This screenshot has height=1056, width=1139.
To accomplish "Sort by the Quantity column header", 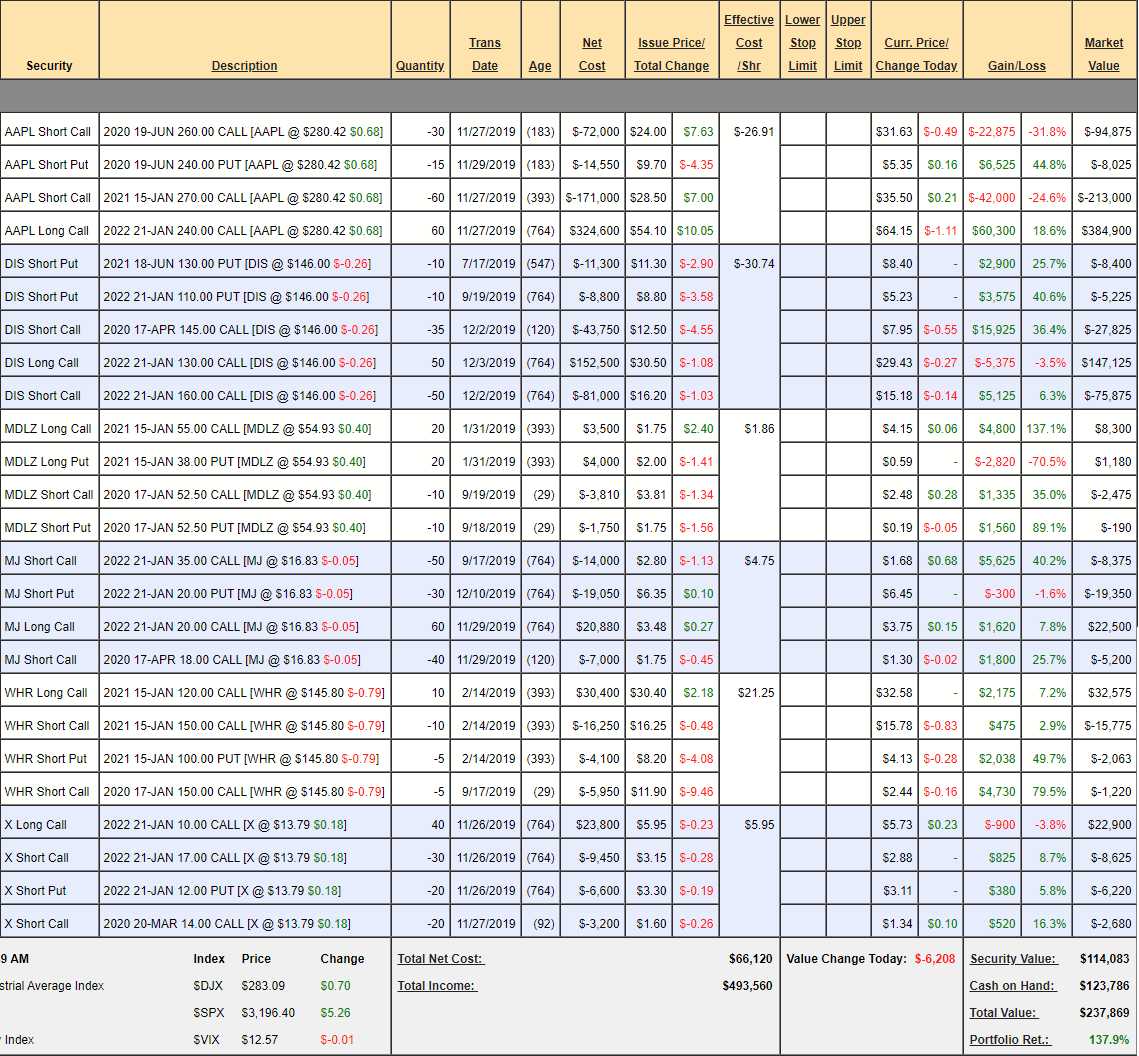I will pyautogui.click(x=420, y=66).
